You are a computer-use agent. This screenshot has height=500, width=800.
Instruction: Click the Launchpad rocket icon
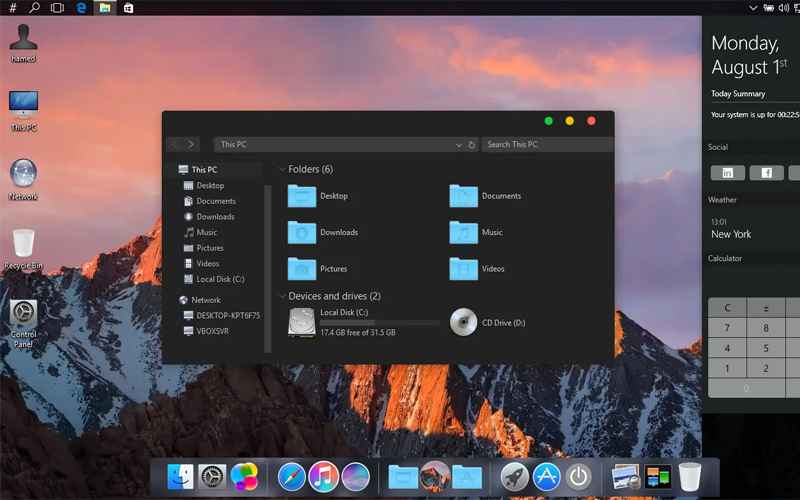click(514, 477)
